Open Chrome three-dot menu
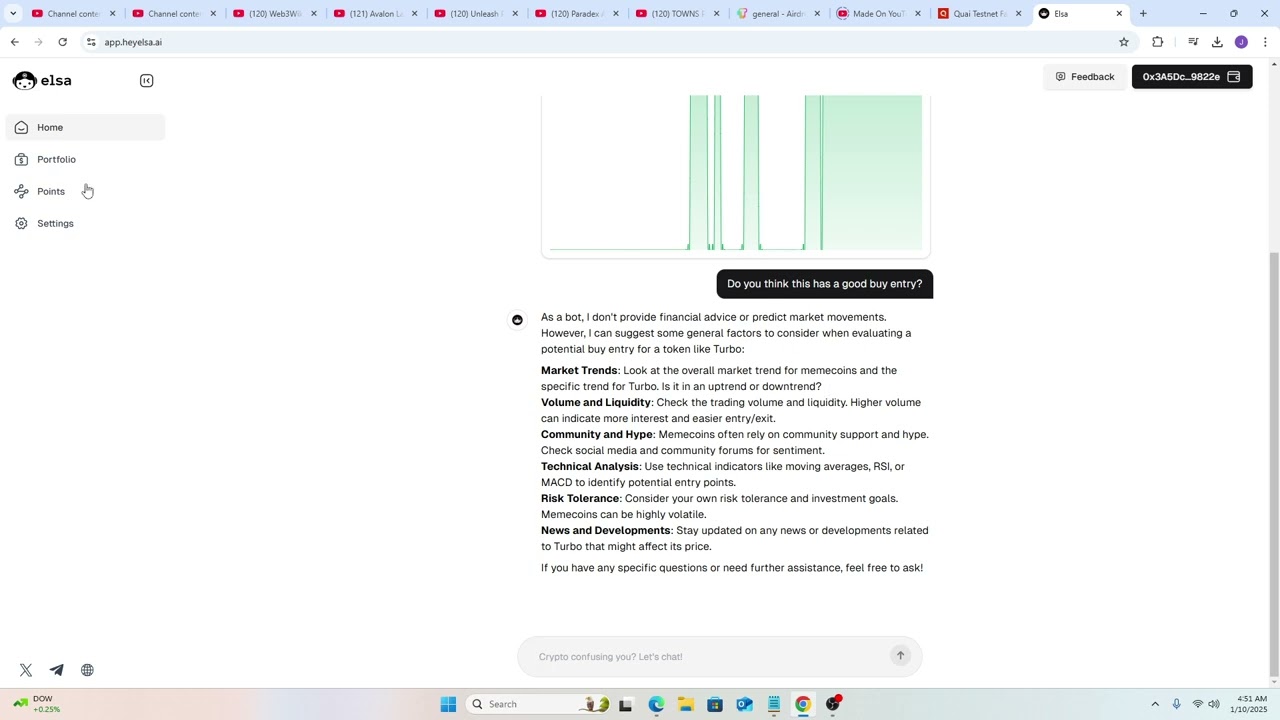Viewport: 1280px width, 720px height. 1265,42
